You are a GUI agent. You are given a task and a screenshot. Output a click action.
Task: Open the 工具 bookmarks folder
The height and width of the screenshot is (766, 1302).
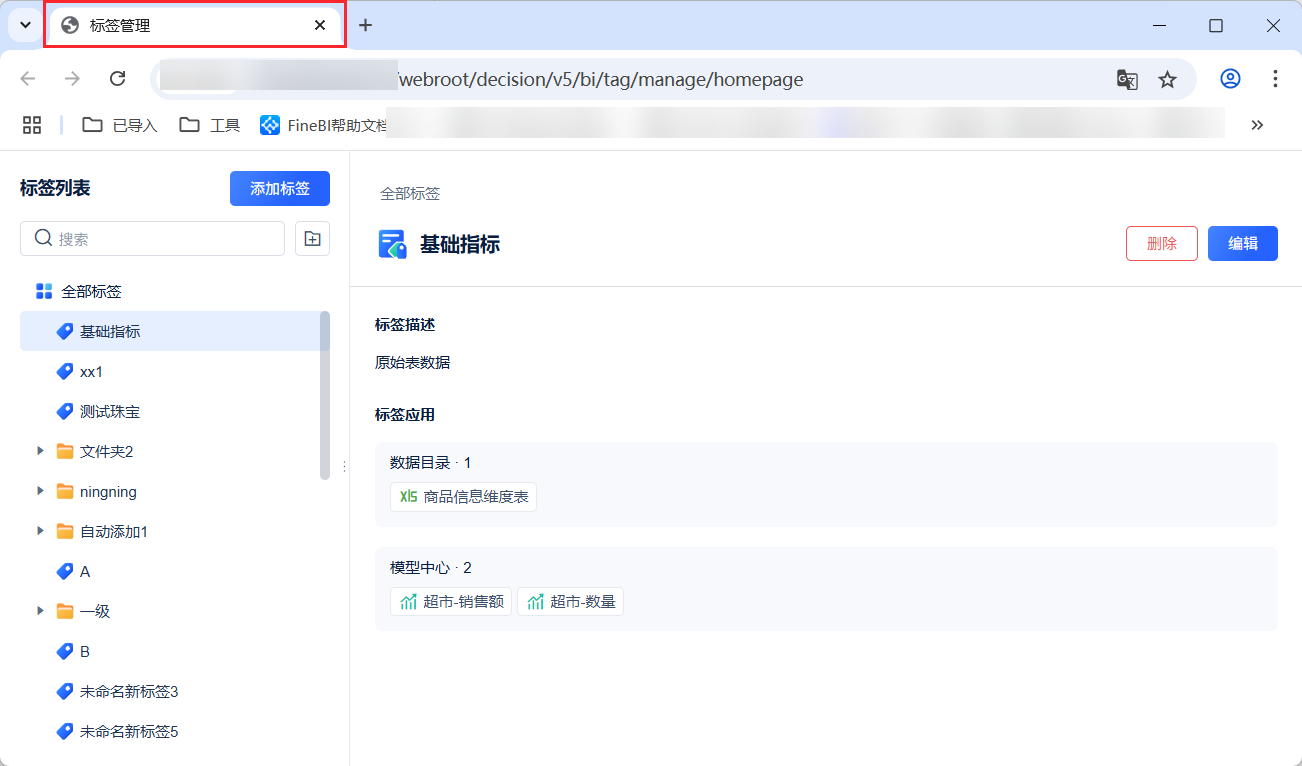[210, 124]
